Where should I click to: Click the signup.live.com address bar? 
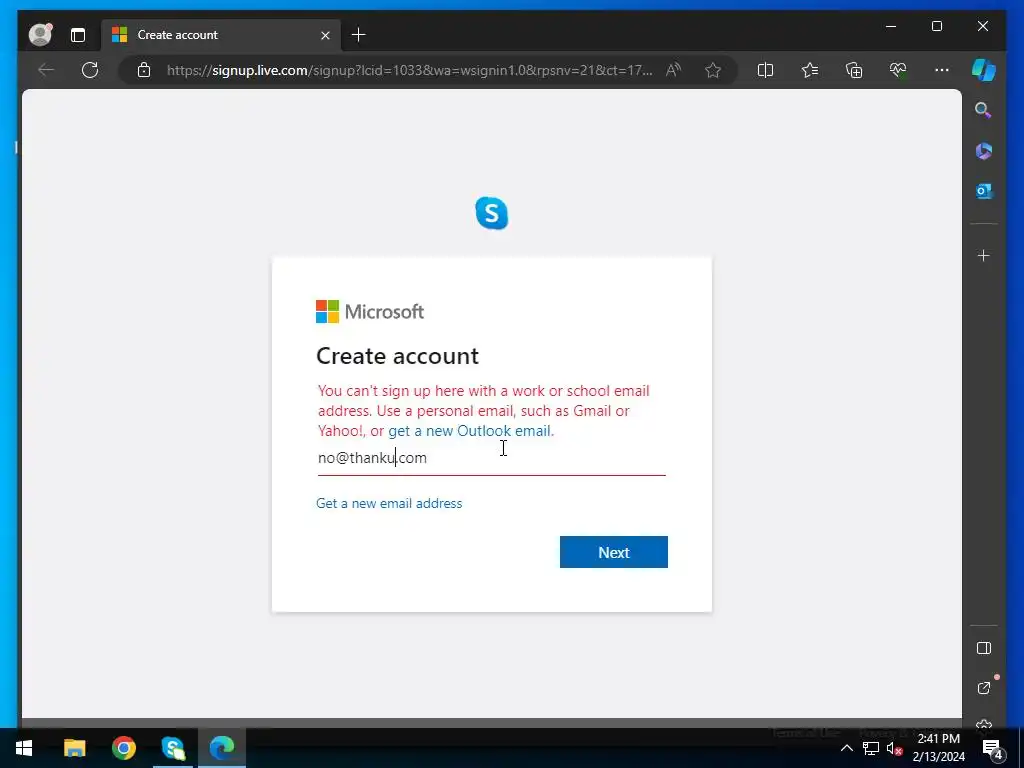[409, 70]
